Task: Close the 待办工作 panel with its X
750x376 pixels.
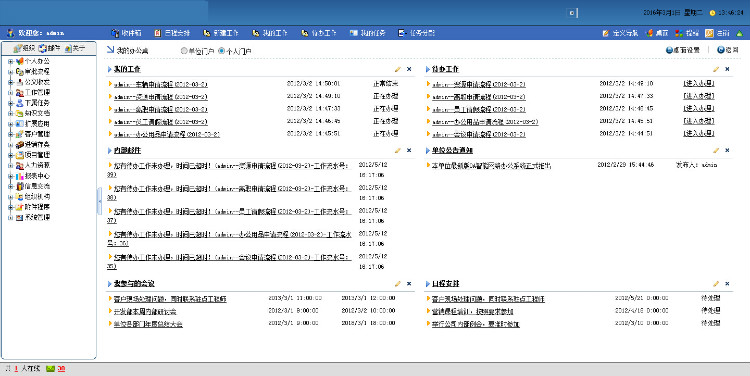Action: tap(727, 69)
